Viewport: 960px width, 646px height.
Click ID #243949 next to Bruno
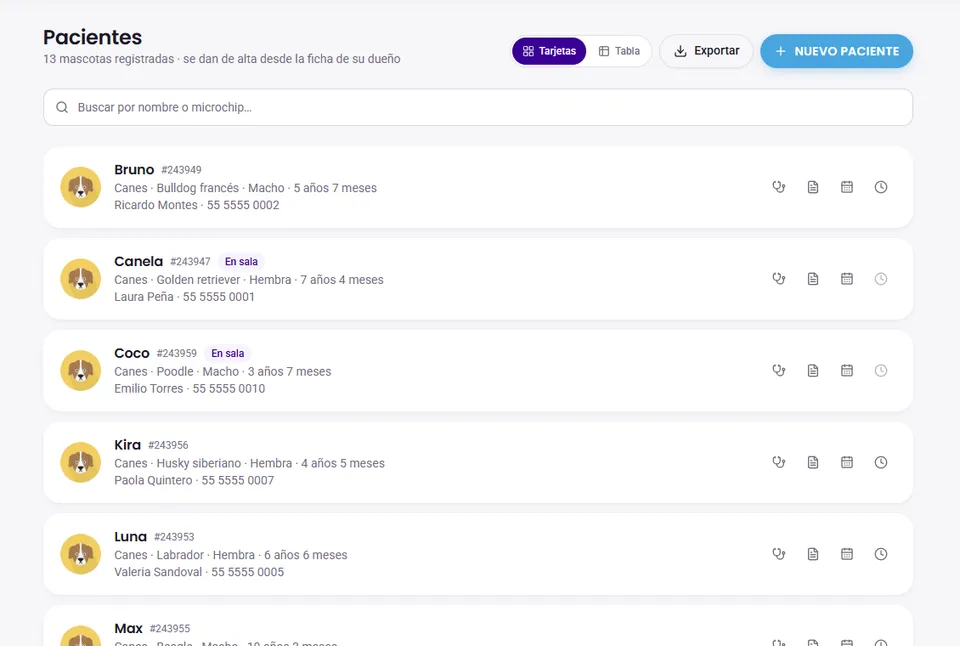click(181, 170)
